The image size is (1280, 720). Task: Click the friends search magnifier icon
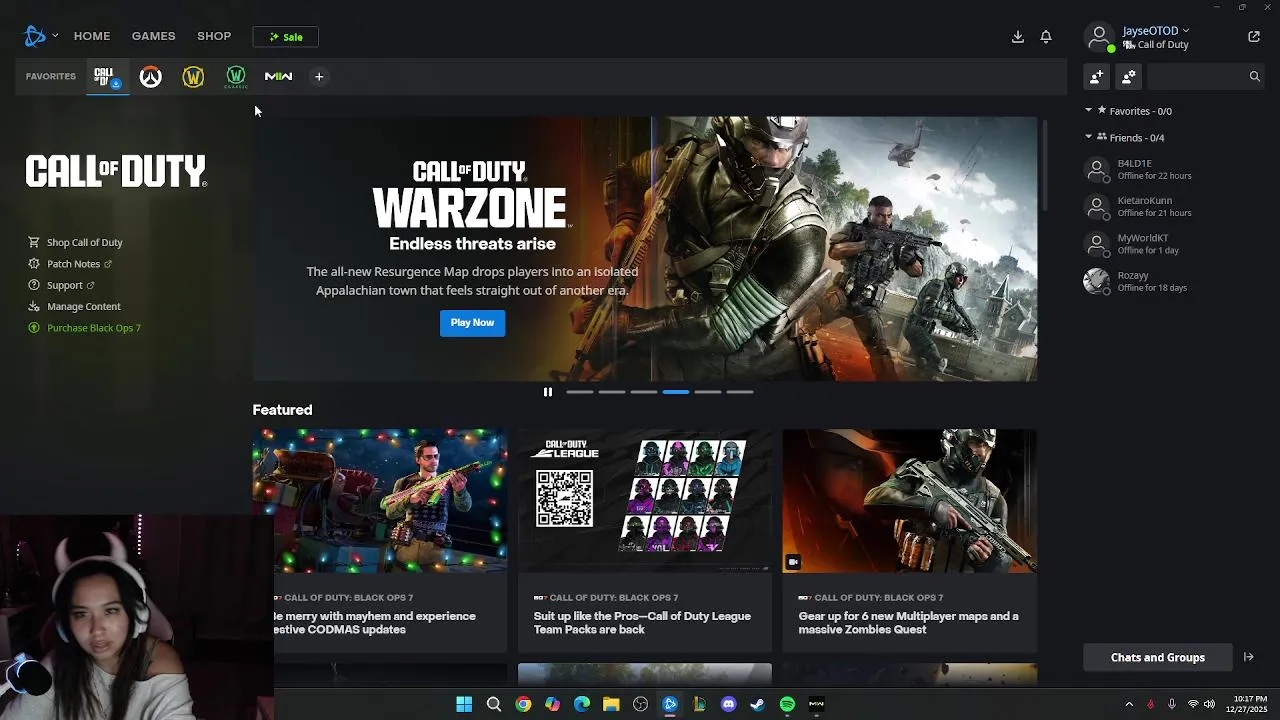[x=1254, y=76]
